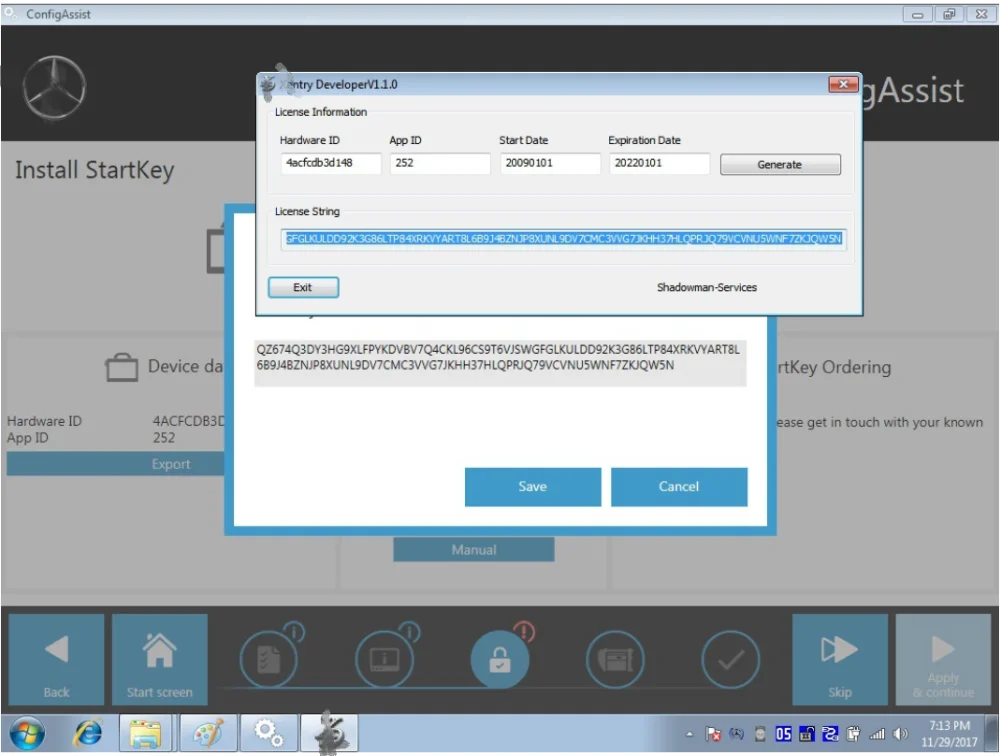1000x756 pixels.
Task: Click Apply & continue button
Action: tap(943, 659)
